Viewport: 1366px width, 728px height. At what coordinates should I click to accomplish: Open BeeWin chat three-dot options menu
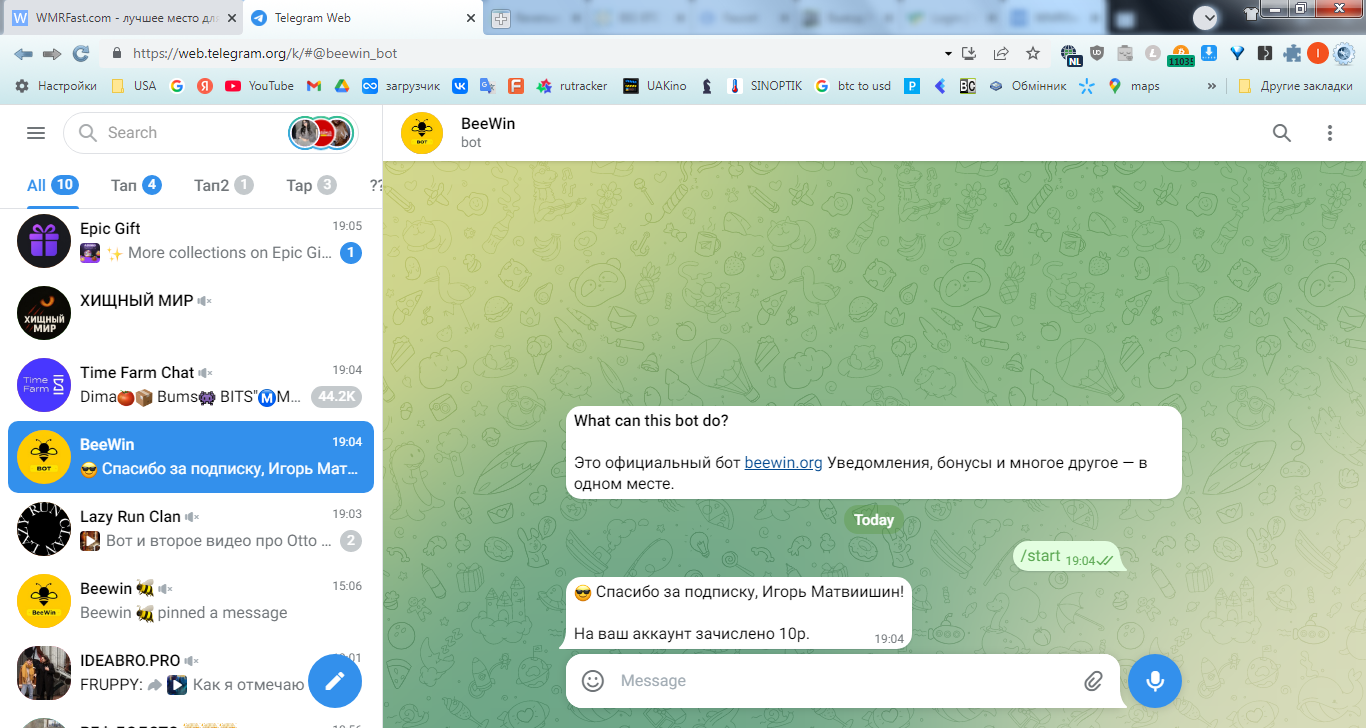[x=1330, y=133]
